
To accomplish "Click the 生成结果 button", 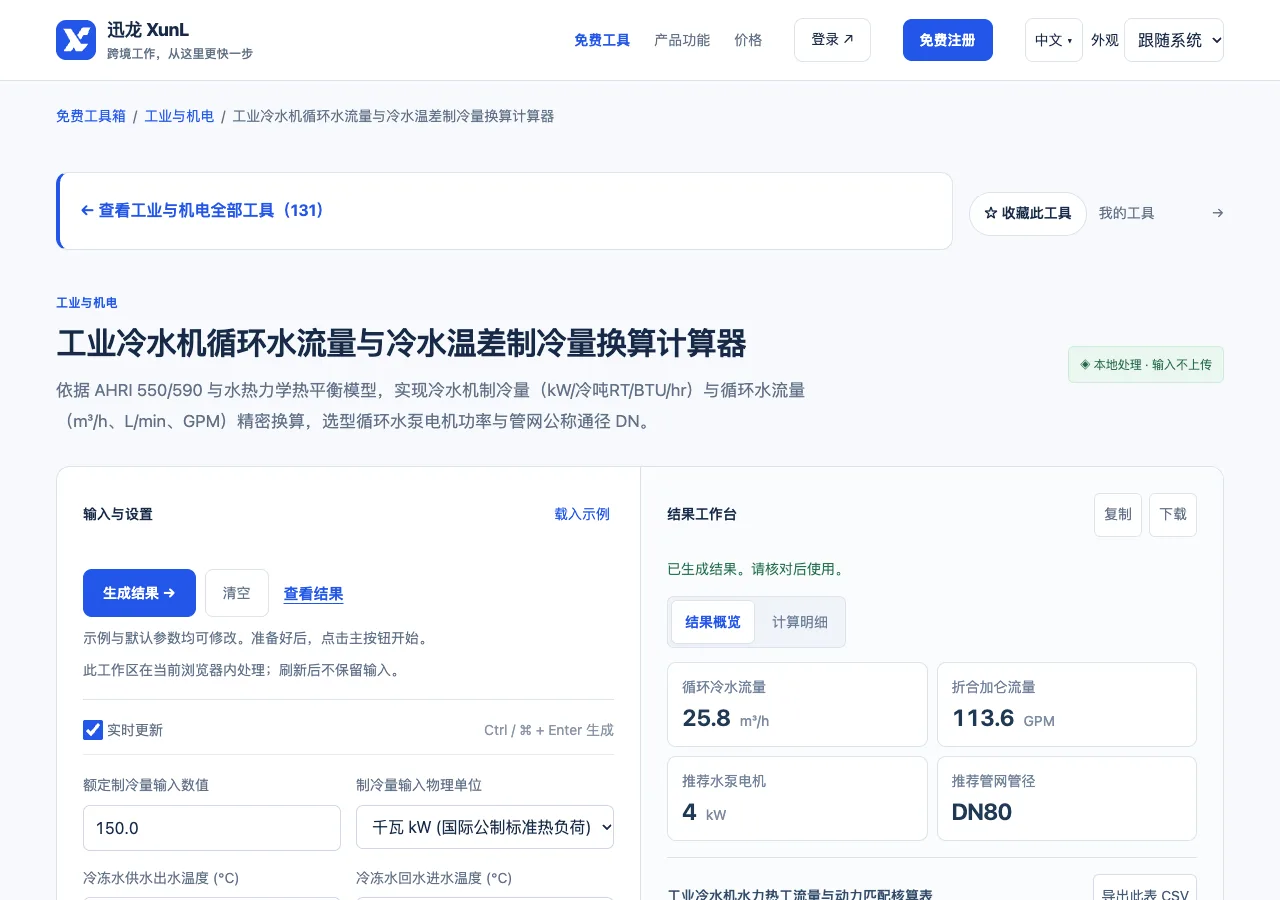I will [139, 593].
